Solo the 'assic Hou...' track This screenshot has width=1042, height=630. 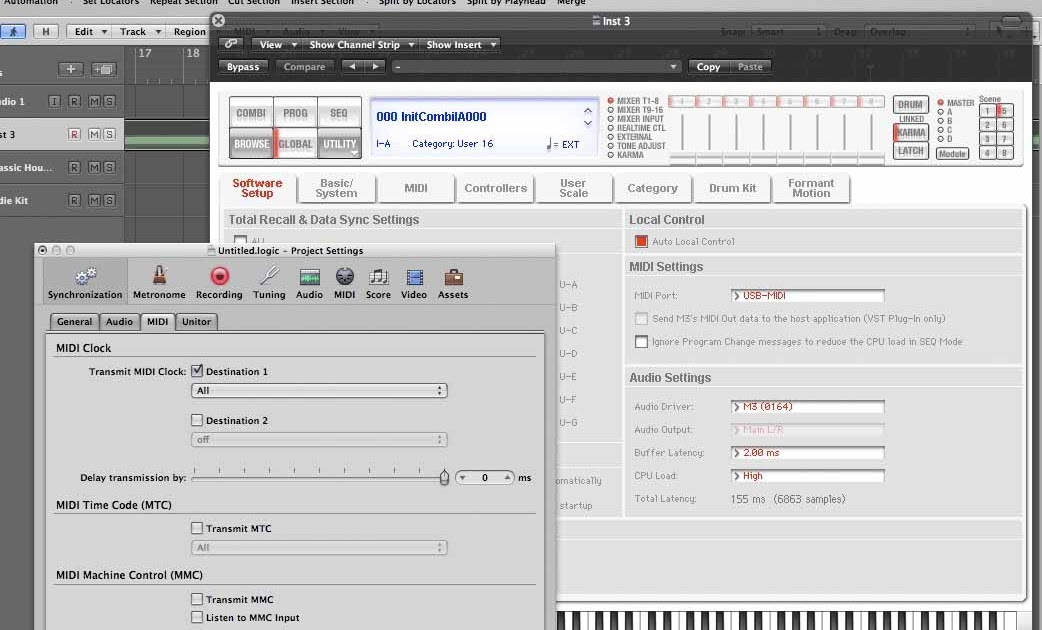click(x=109, y=167)
